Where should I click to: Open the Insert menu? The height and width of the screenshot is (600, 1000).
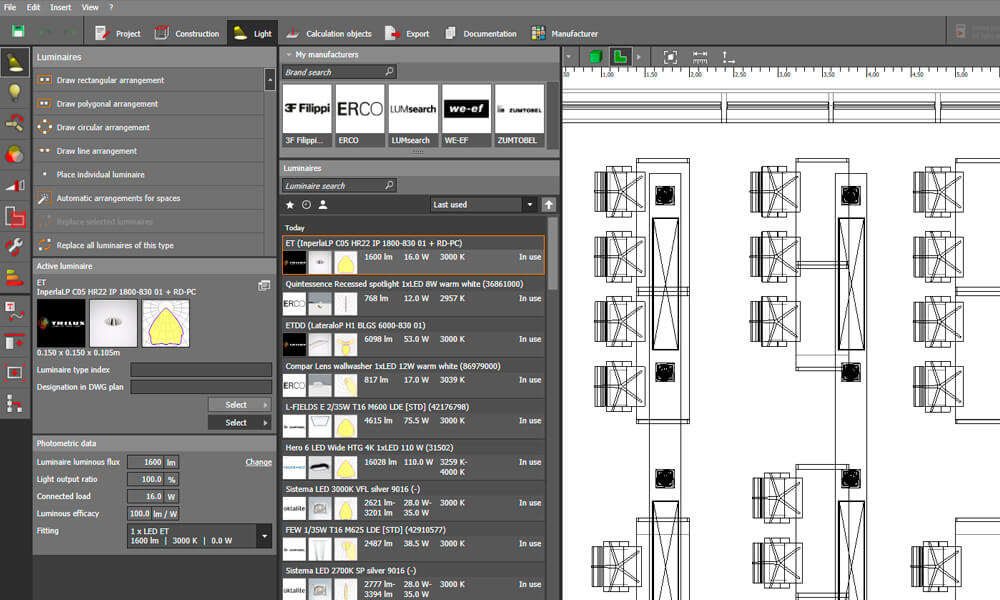click(62, 7)
